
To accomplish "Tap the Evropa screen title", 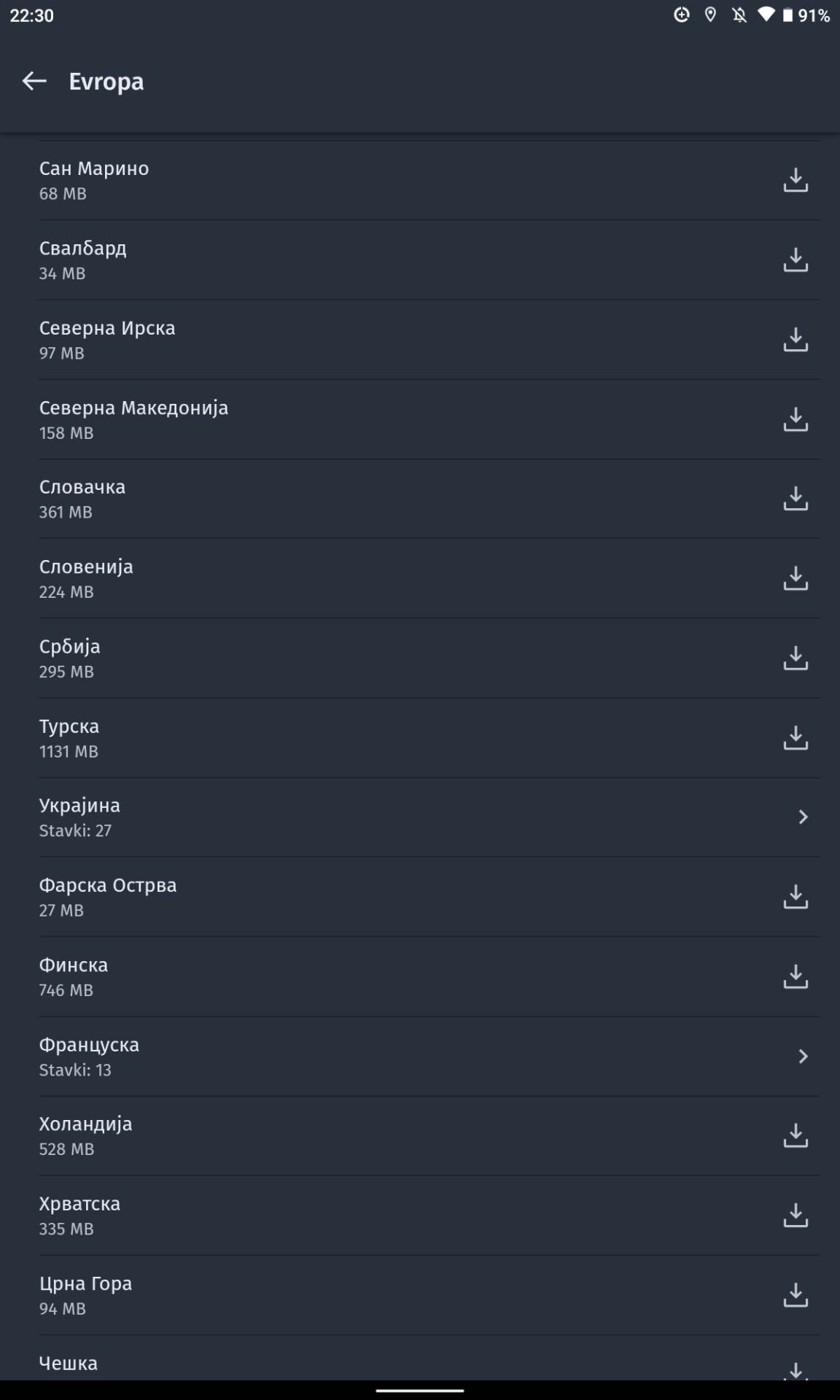I will [x=106, y=82].
